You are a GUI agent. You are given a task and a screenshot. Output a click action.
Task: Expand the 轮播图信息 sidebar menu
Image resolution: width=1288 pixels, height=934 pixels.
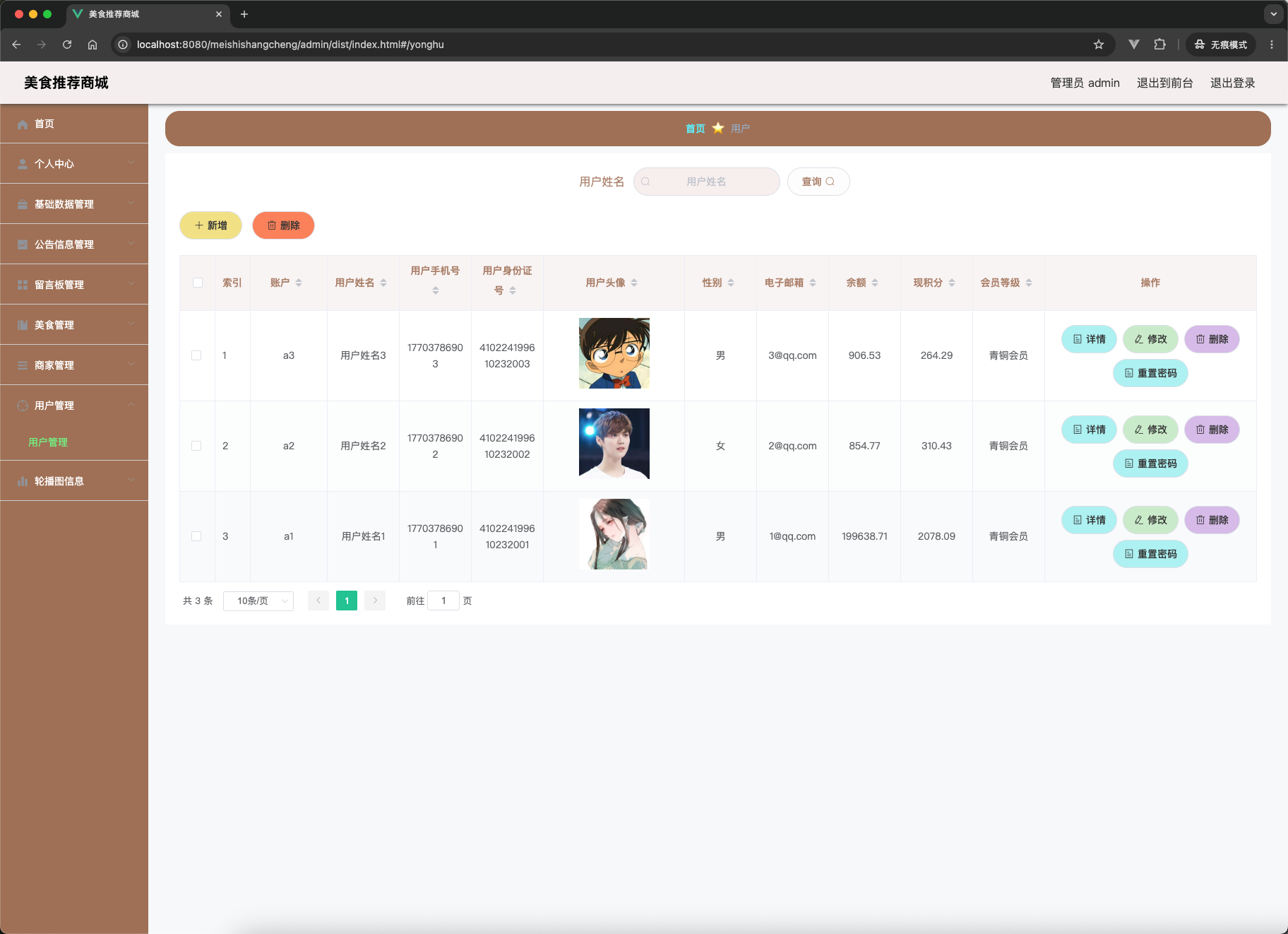tap(74, 481)
